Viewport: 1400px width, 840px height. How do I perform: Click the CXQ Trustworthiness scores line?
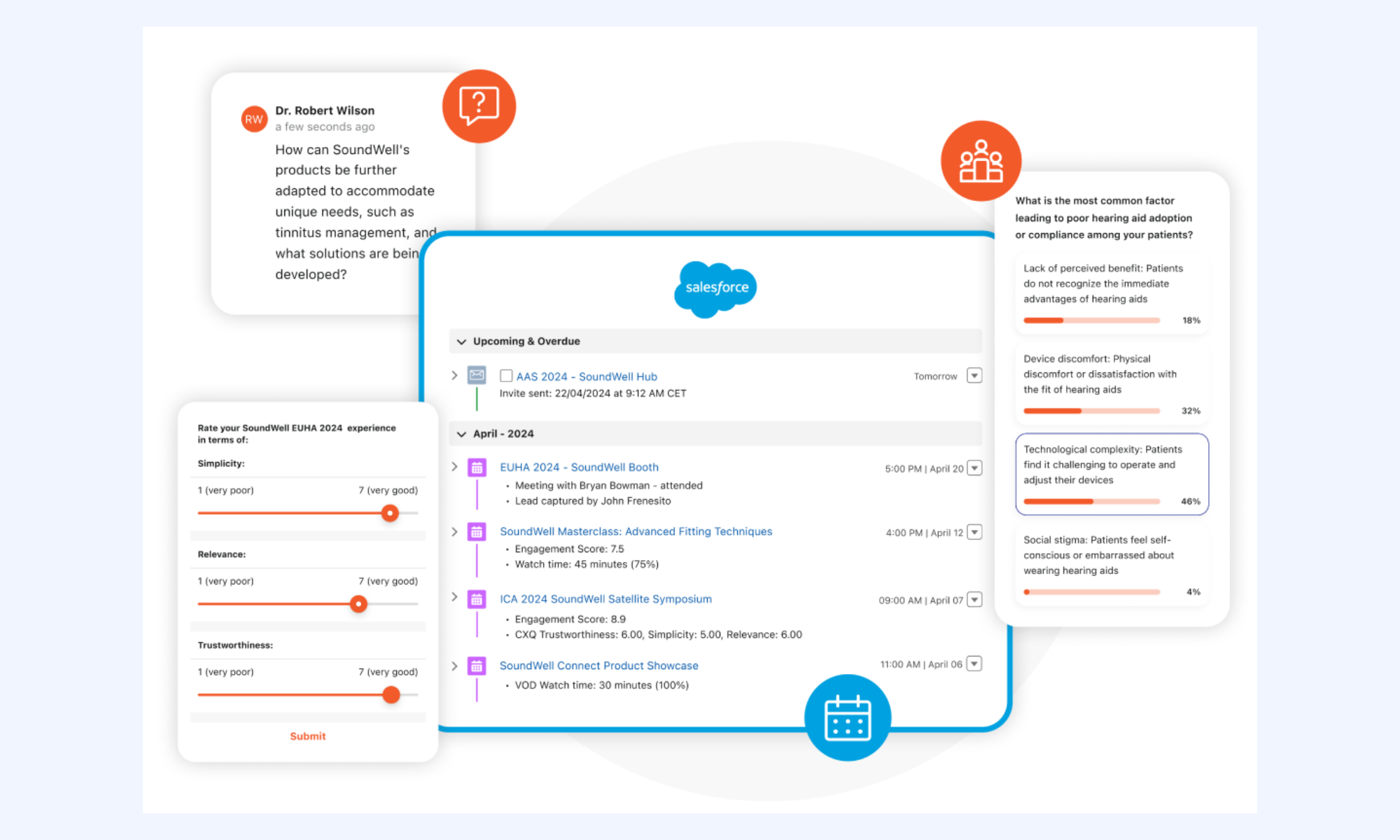[658, 635]
